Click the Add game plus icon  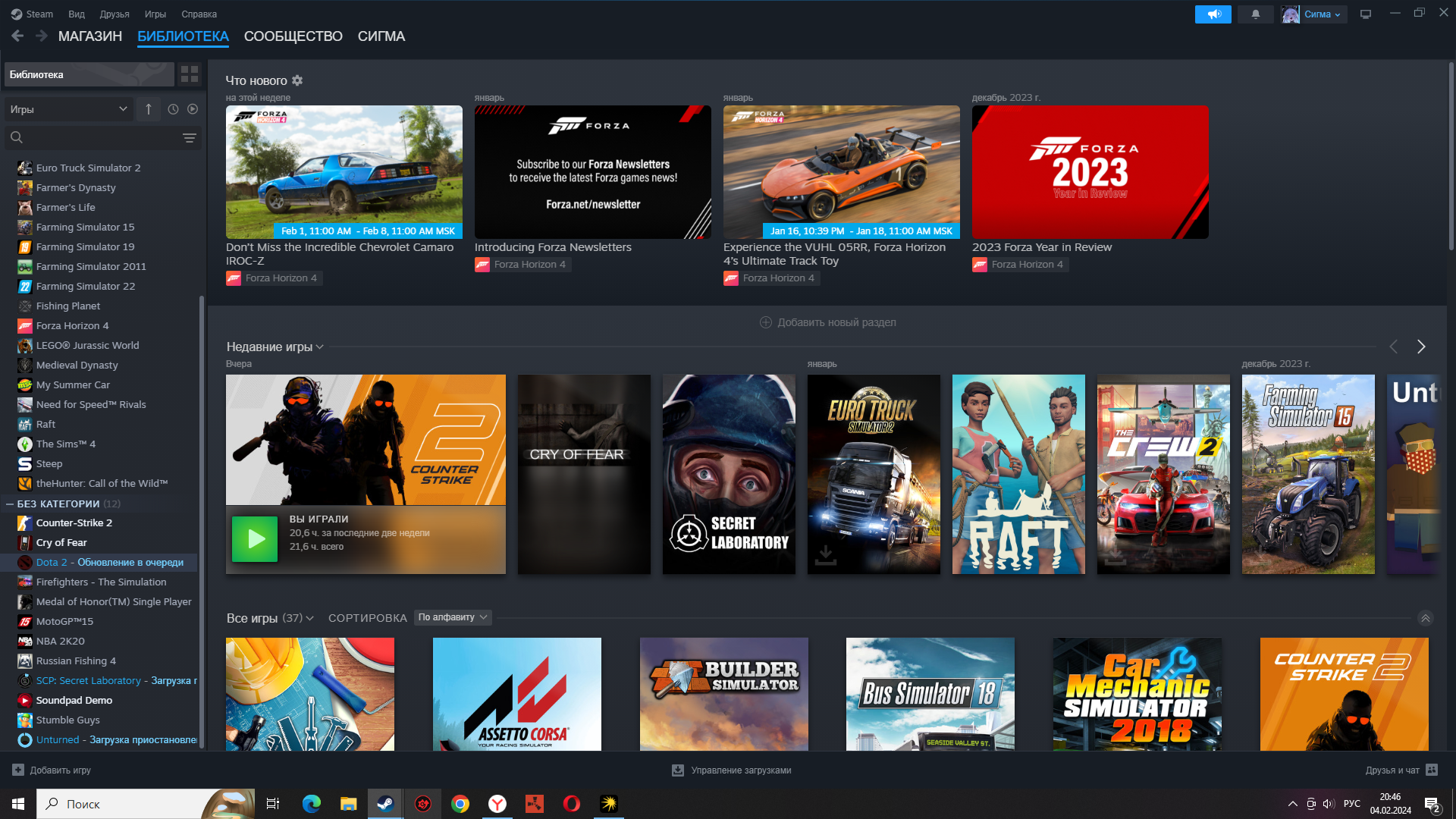pos(18,770)
